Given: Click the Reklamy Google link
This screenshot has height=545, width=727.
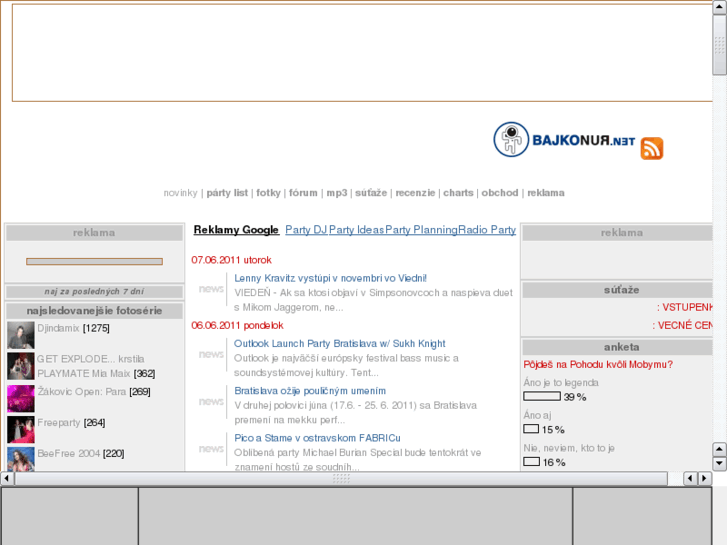Looking at the screenshot, I should point(236,230).
